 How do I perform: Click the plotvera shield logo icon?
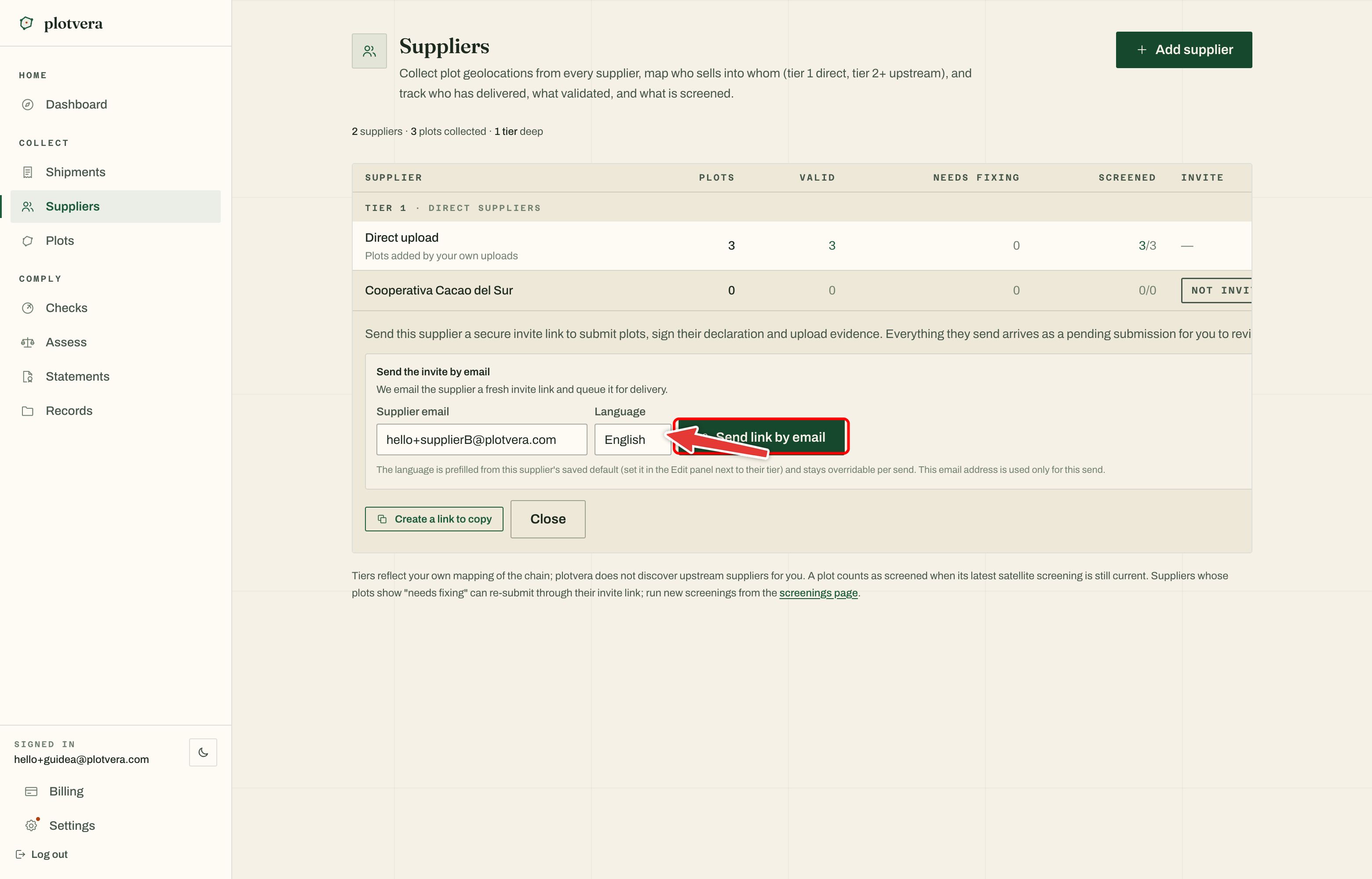(x=26, y=23)
